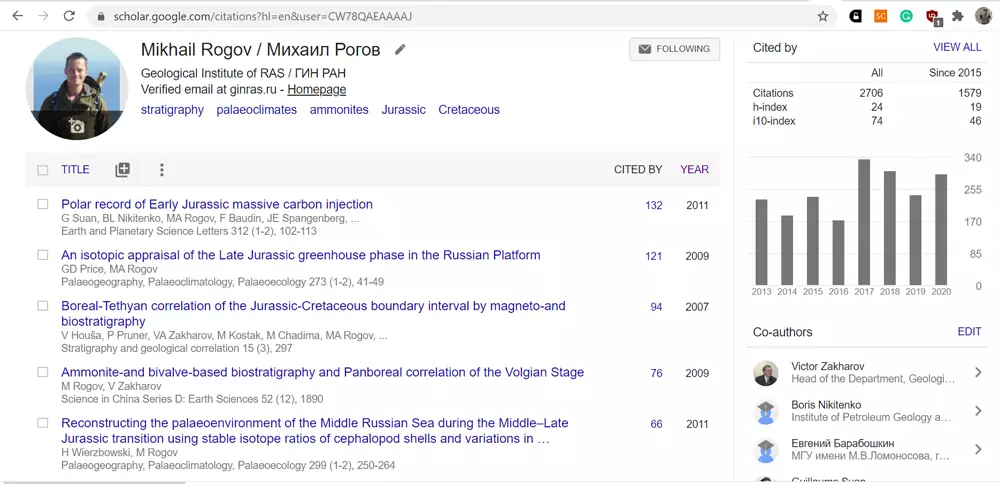Open the green Grammarly extension icon
The height and width of the screenshot is (484, 1000).
906,16
